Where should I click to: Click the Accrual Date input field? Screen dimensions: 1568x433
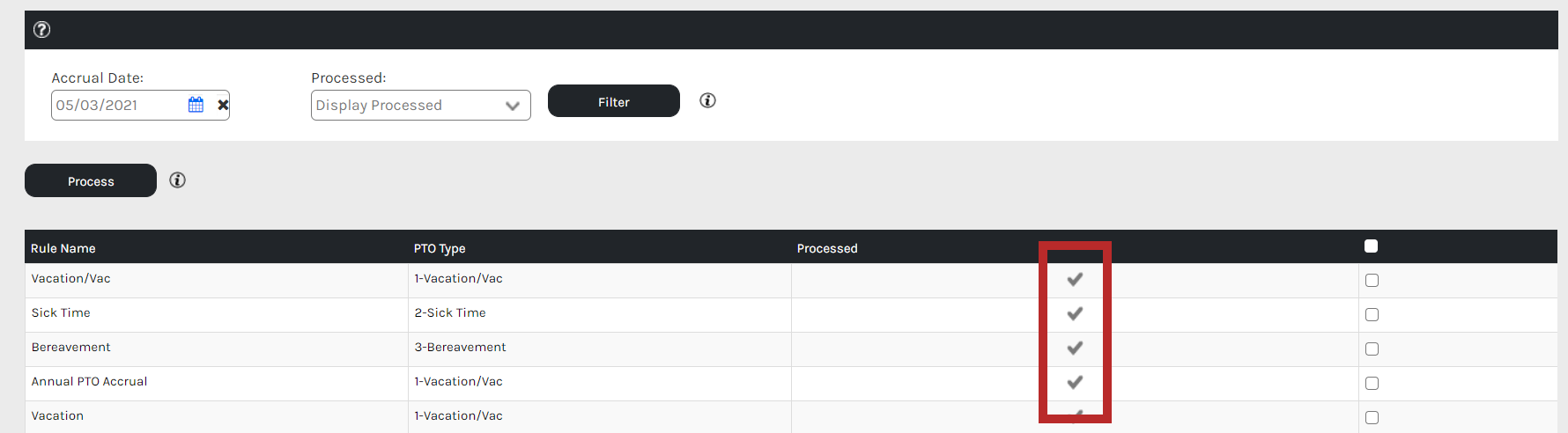pyautogui.click(x=119, y=105)
